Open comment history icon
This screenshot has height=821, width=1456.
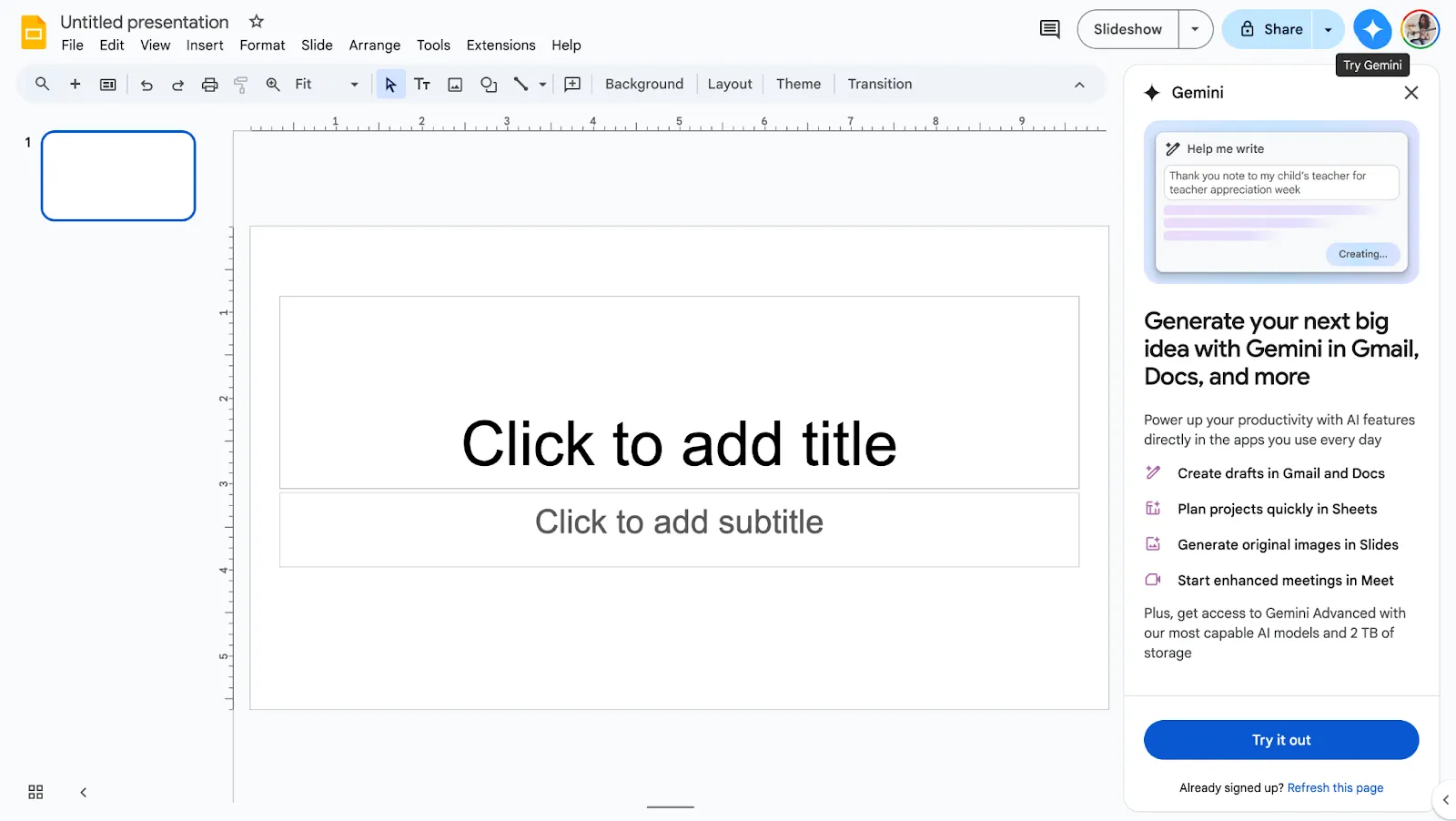[x=1049, y=29]
